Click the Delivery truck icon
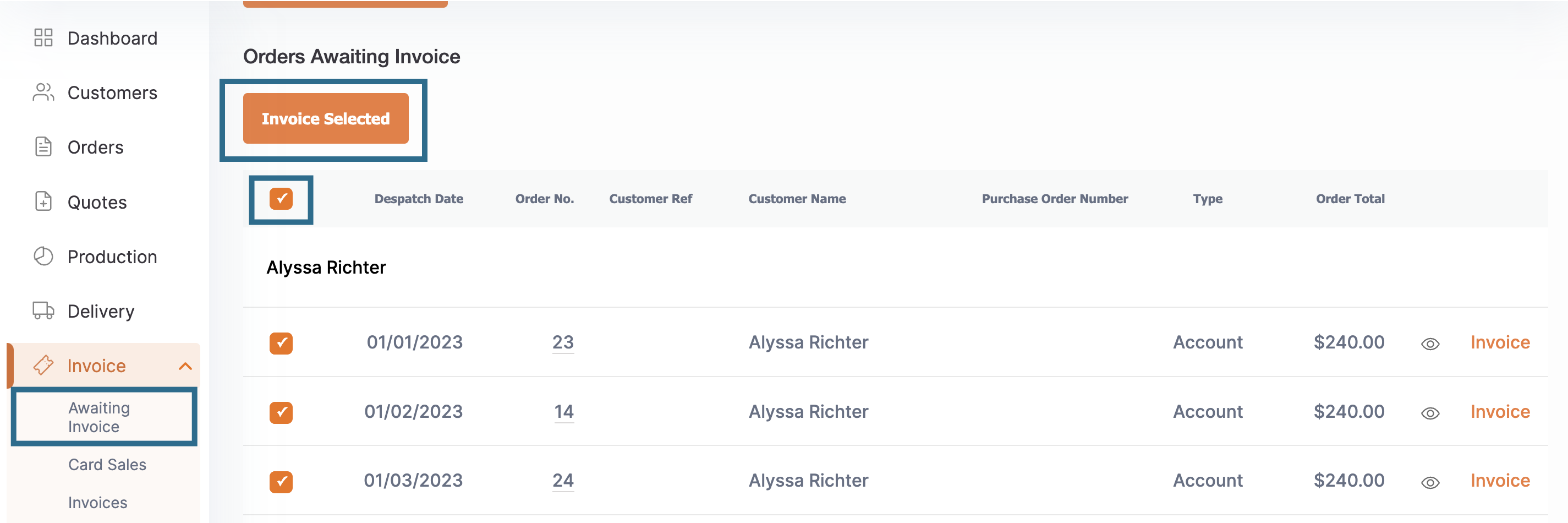1568x523 pixels. tap(43, 310)
